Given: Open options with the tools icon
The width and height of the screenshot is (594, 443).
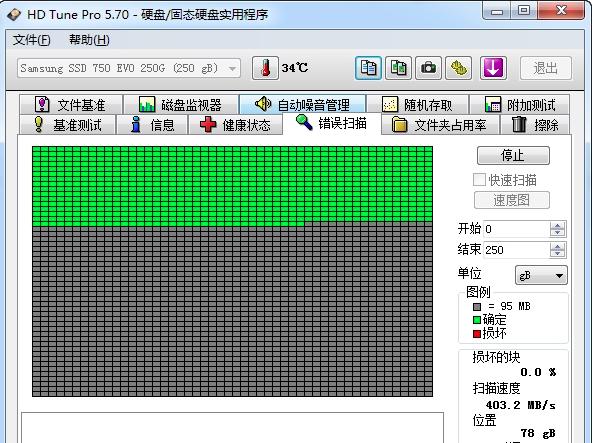Looking at the screenshot, I should click(458, 68).
